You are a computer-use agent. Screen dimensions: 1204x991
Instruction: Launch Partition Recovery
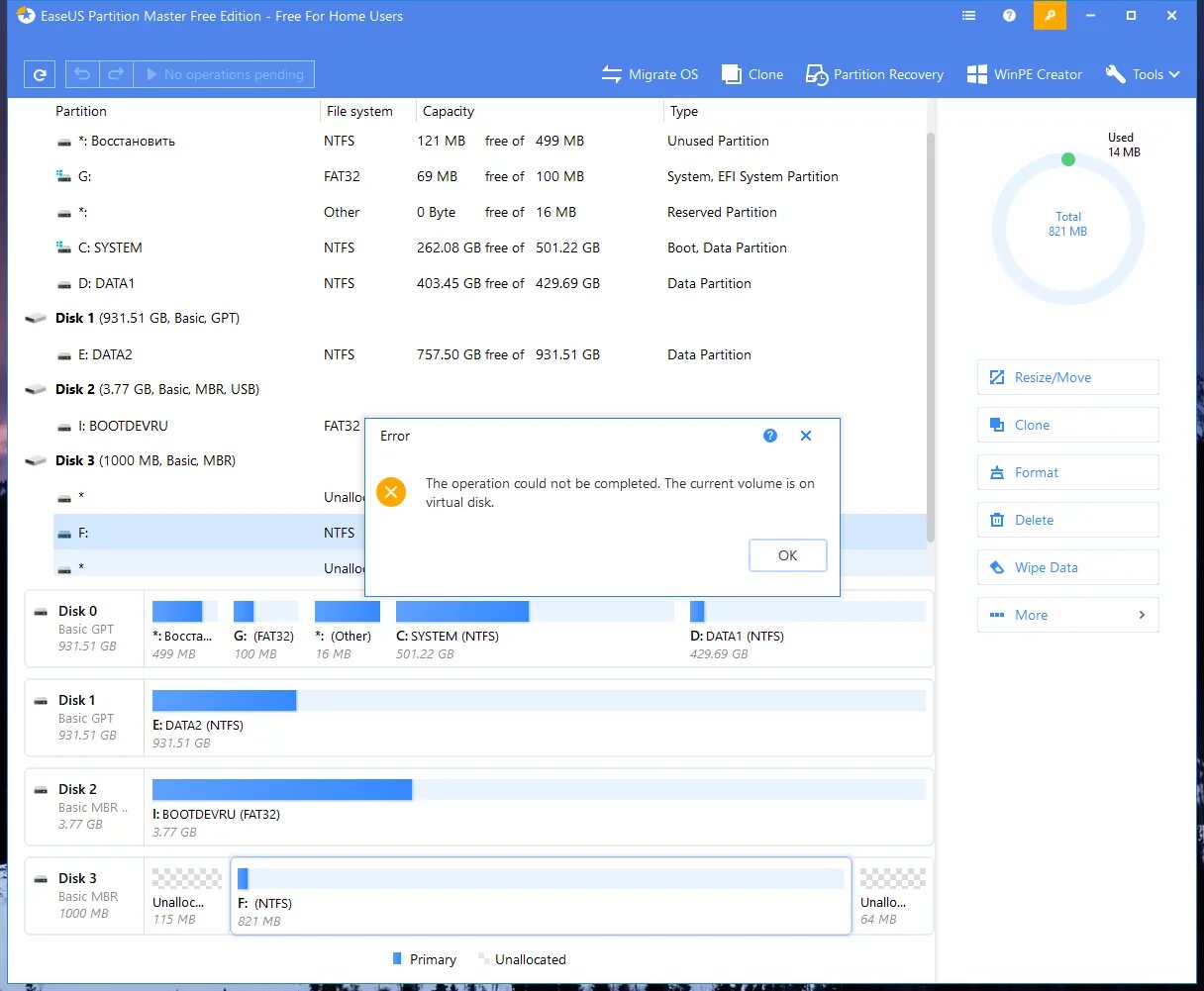click(874, 74)
